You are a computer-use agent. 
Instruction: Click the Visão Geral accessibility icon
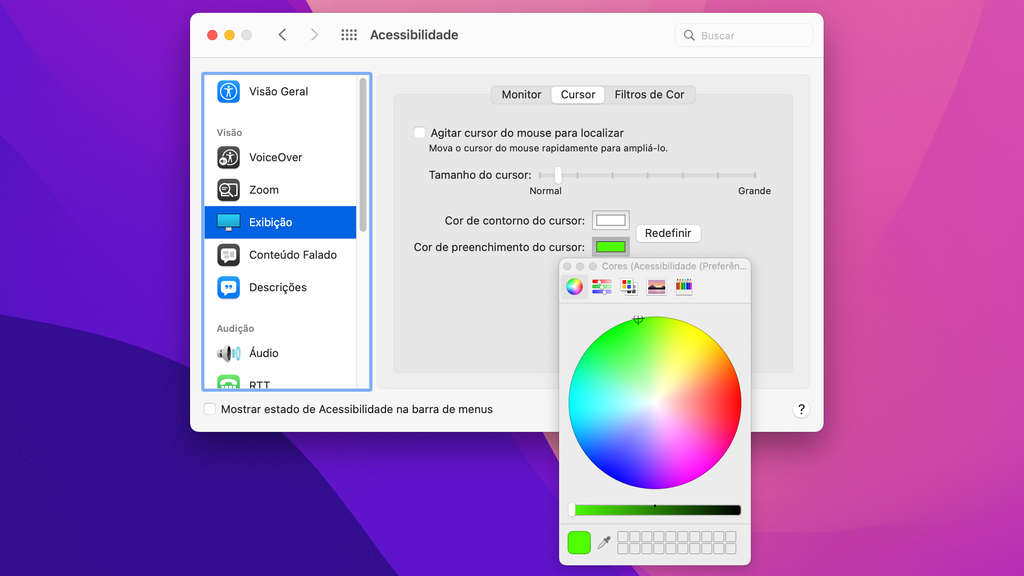click(229, 91)
